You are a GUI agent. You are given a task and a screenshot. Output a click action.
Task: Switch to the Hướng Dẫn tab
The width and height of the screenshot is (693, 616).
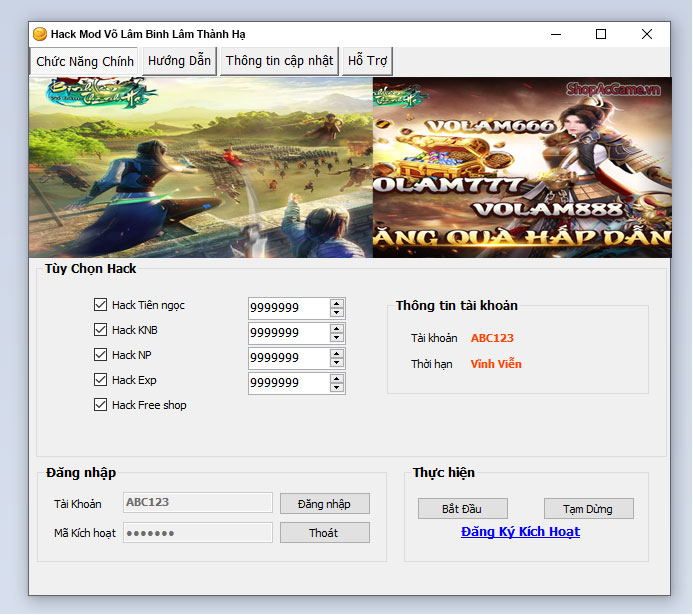[x=180, y=61]
